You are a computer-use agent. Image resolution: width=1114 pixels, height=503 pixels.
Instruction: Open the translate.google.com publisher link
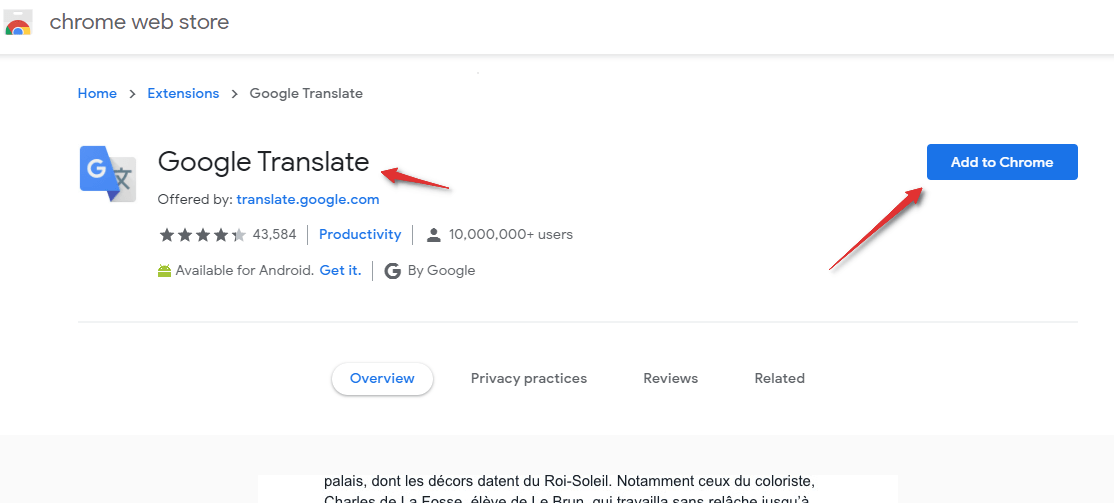coord(308,199)
